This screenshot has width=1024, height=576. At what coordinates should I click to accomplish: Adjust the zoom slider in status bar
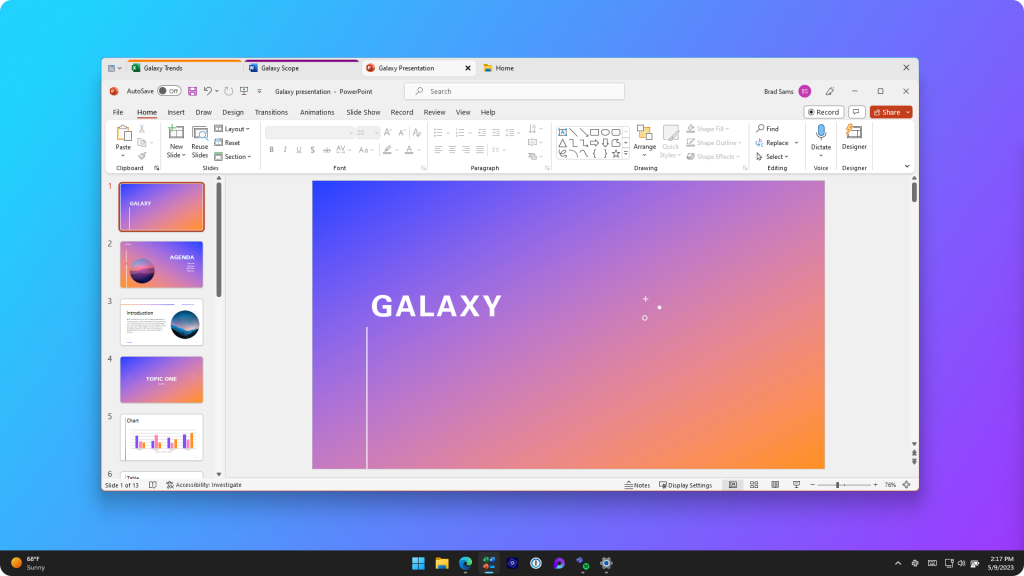pyautogui.click(x=838, y=485)
